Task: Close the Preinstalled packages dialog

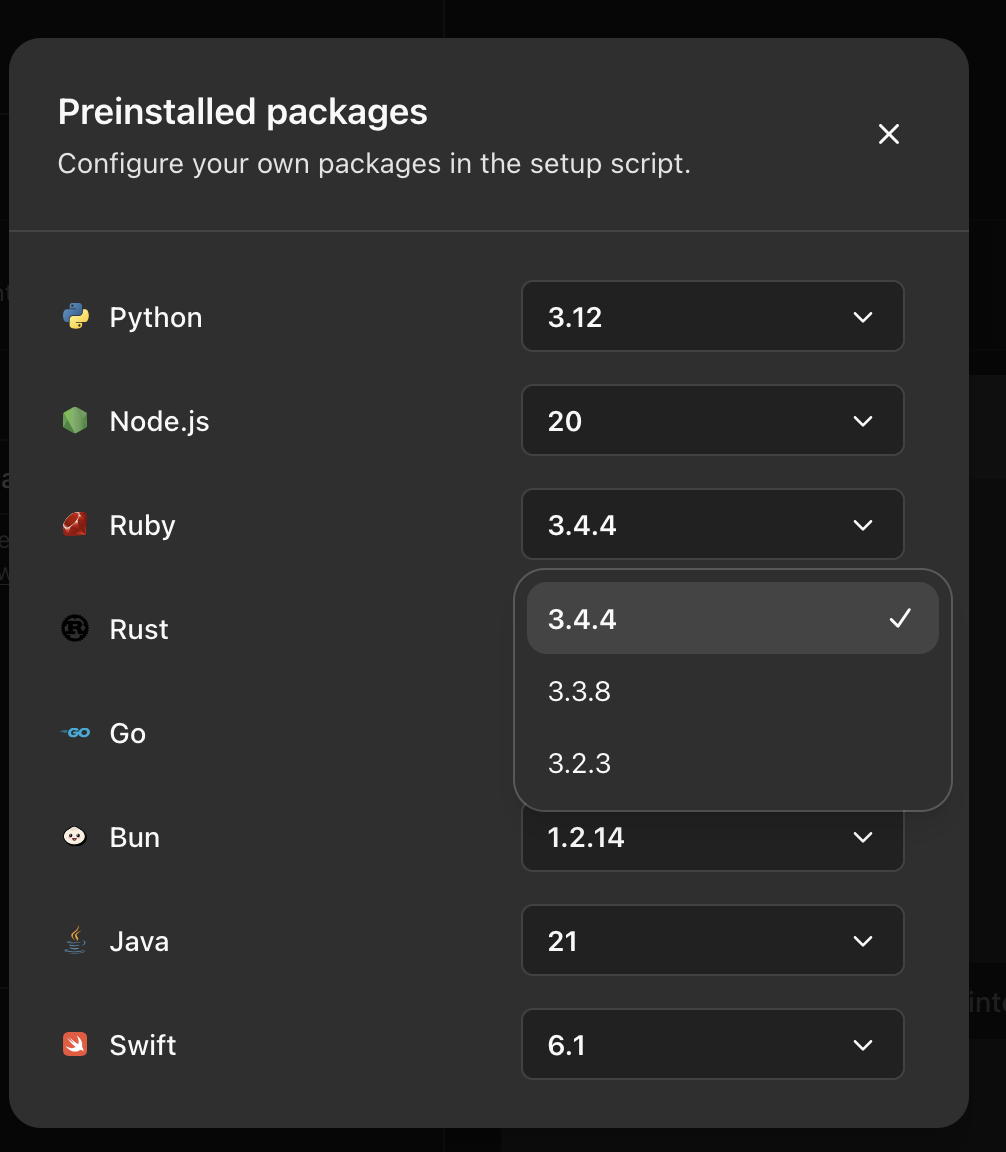Action: click(889, 134)
